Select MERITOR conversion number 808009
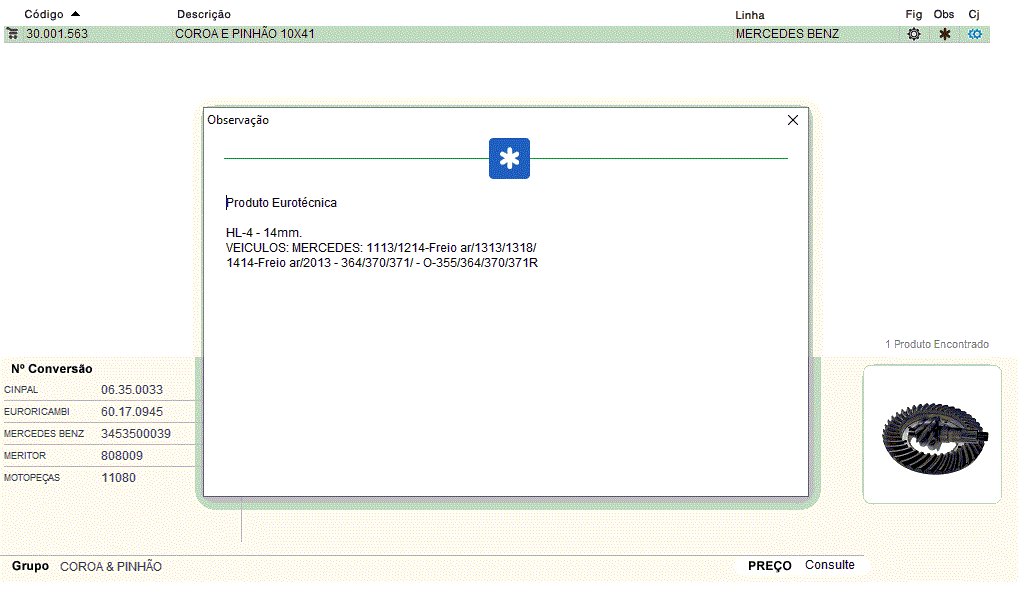This screenshot has height=595, width=1026. point(122,456)
